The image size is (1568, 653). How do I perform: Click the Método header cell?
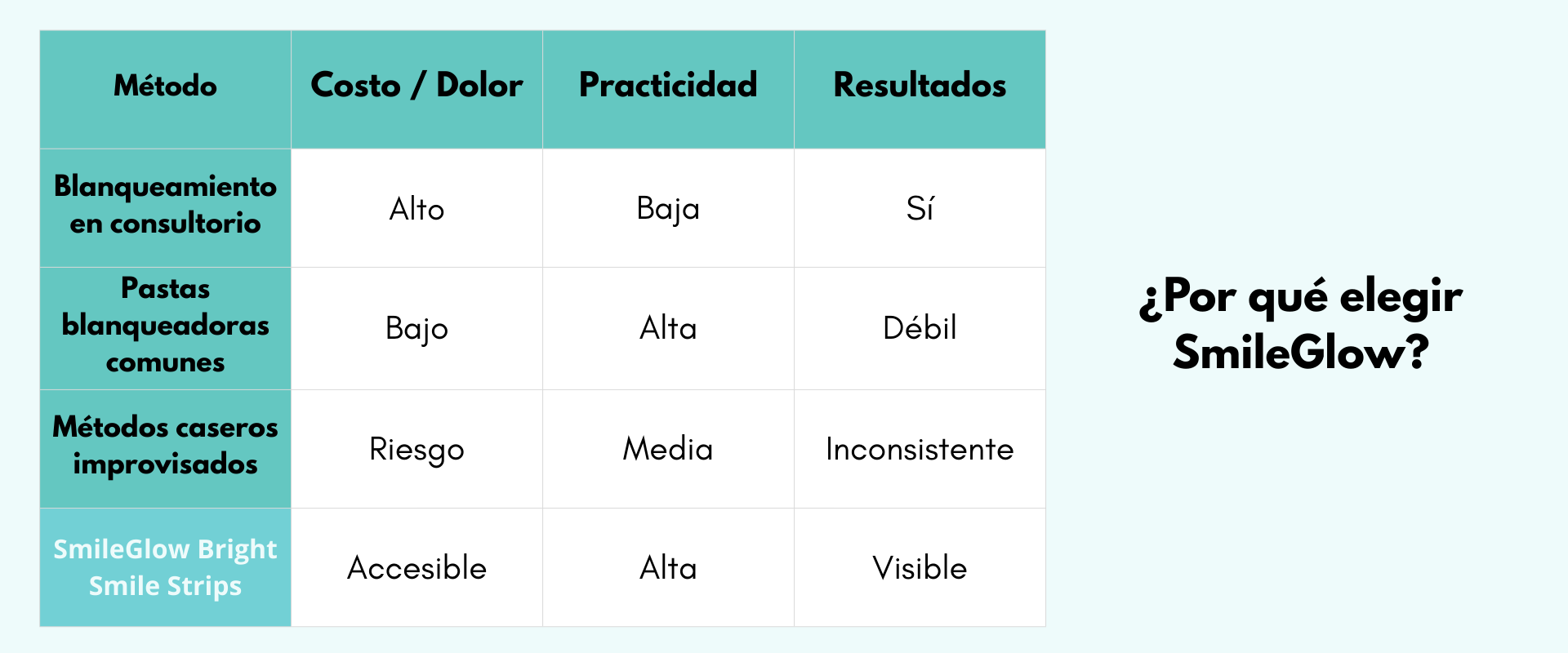click(x=165, y=86)
